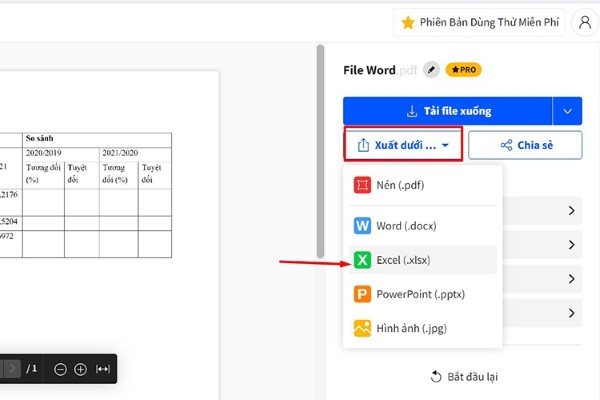
Task: Select Nén (.pdf) from export menu
Action: (x=423, y=185)
